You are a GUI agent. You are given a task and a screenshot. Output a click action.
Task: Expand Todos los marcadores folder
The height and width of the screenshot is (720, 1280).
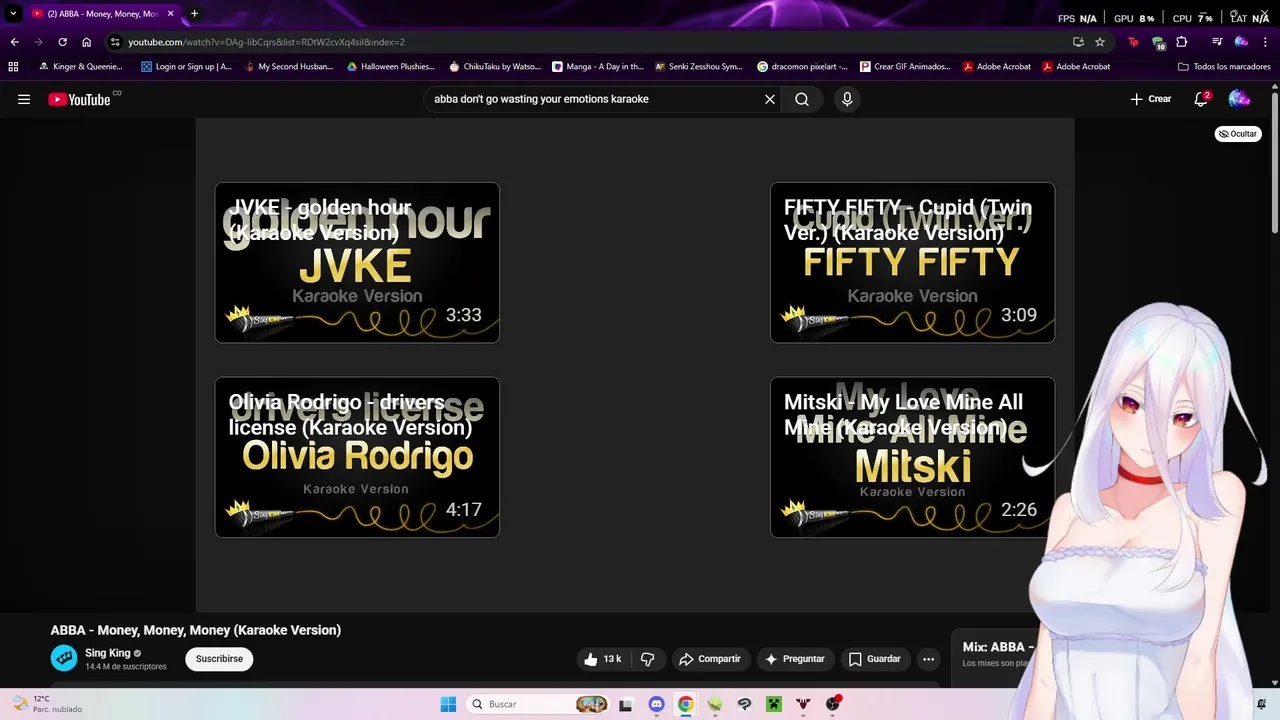coord(1224,67)
